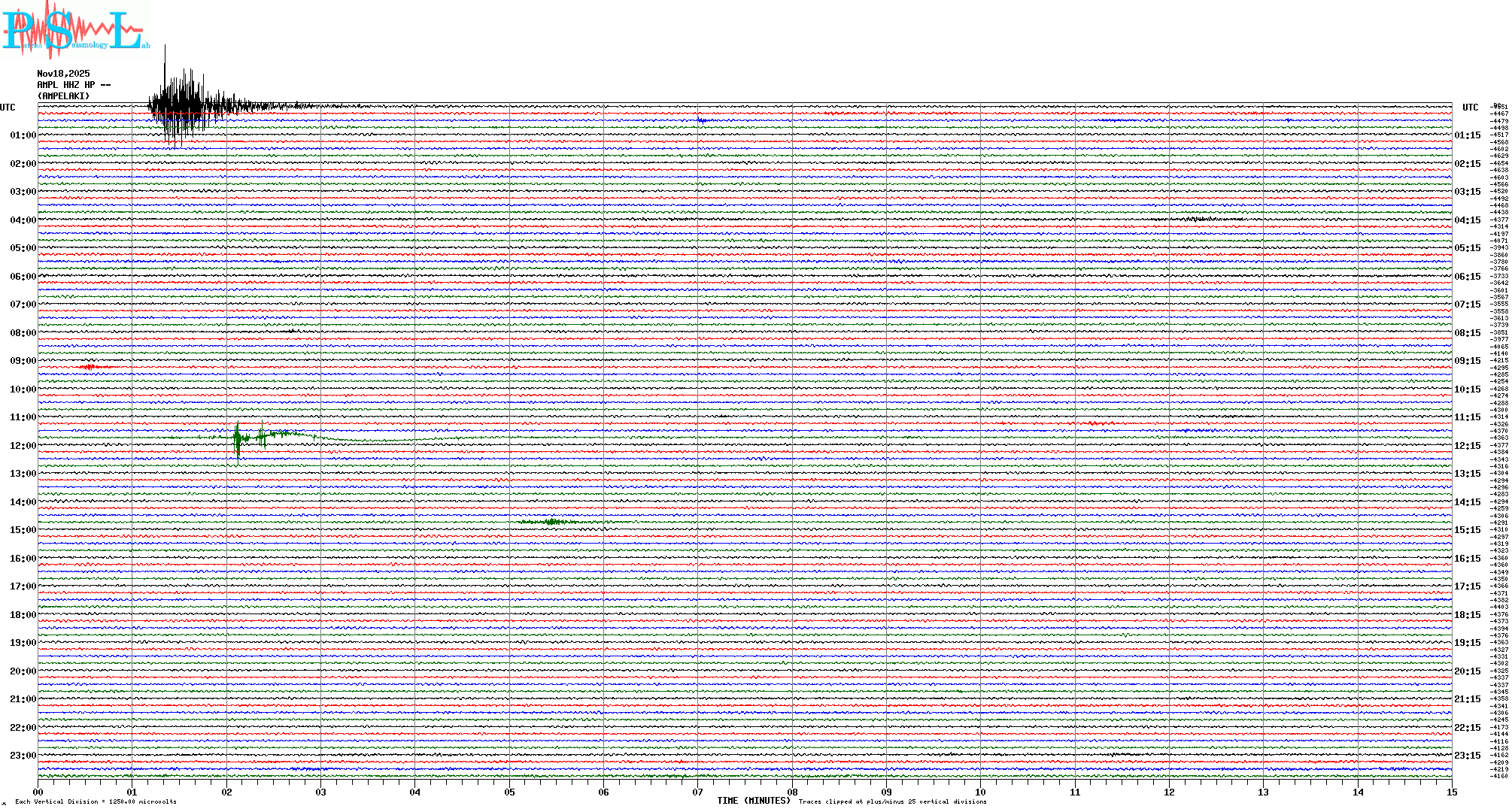
Task: Click the 01:00 hour marker on left
Action: coord(23,135)
